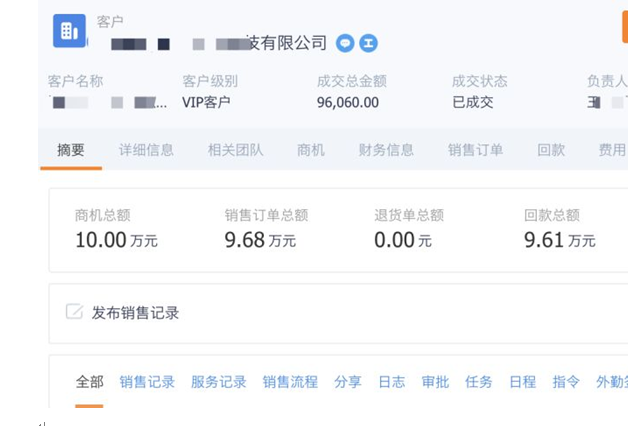View the 任务 filter list
The image size is (628, 426).
[x=479, y=382]
